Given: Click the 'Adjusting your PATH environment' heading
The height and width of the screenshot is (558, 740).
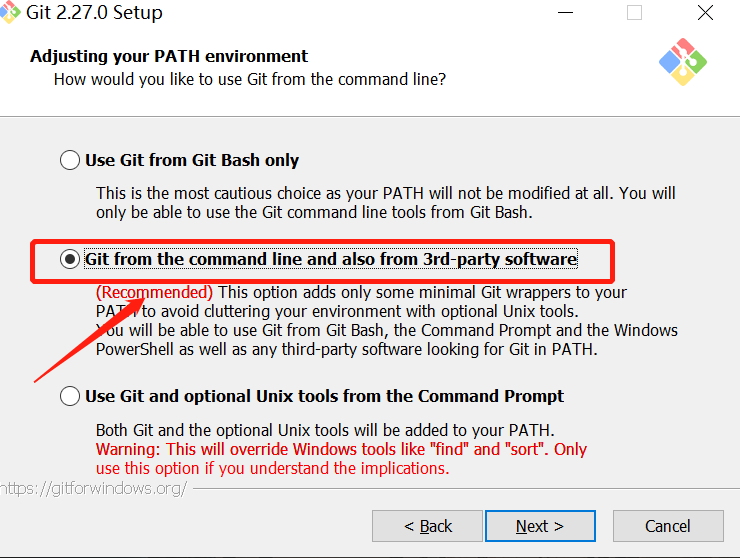Looking at the screenshot, I should 169,56.
